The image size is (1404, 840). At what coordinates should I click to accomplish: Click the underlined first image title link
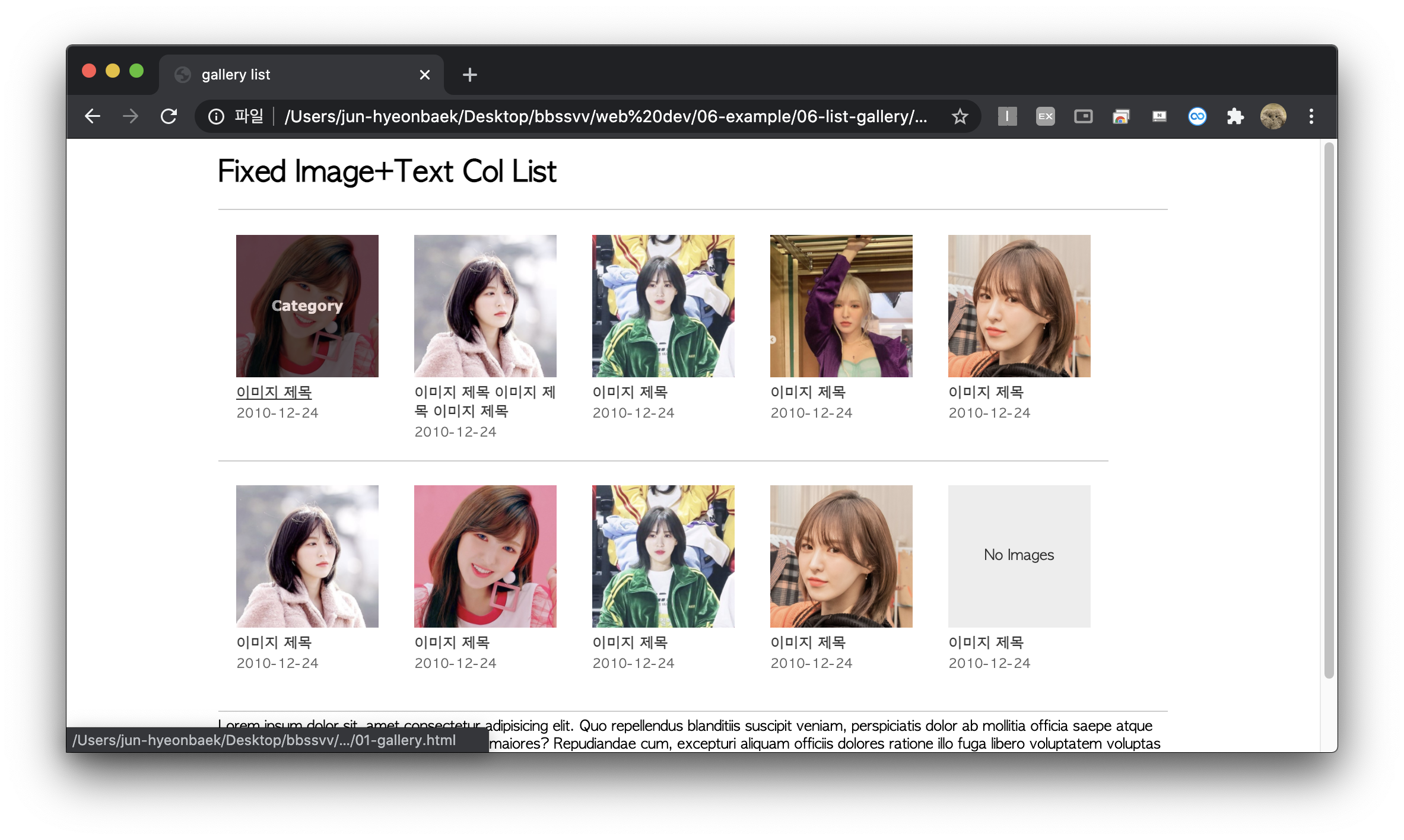click(x=274, y=392)
